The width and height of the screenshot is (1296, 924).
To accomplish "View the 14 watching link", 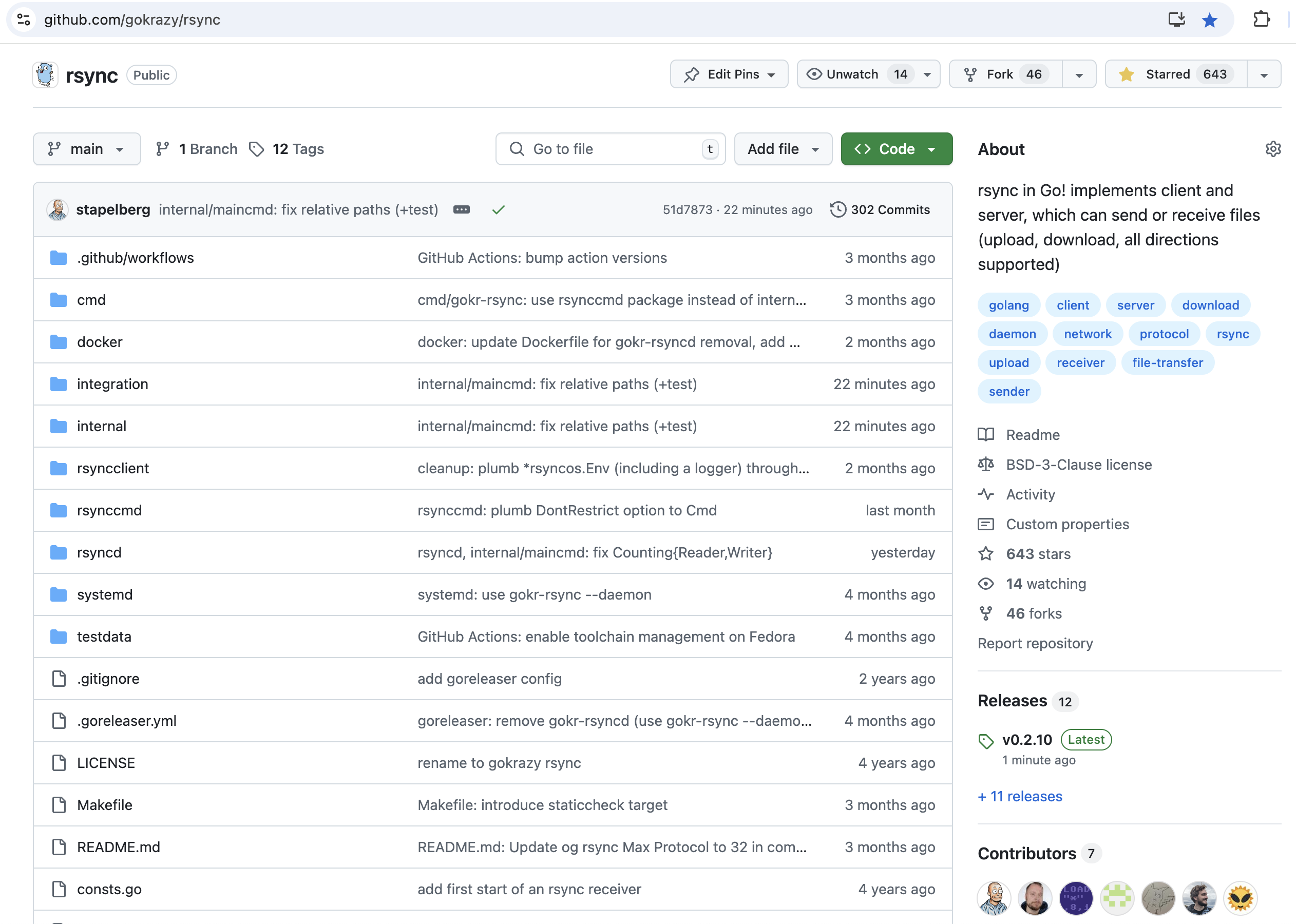I will [1032, 584].
